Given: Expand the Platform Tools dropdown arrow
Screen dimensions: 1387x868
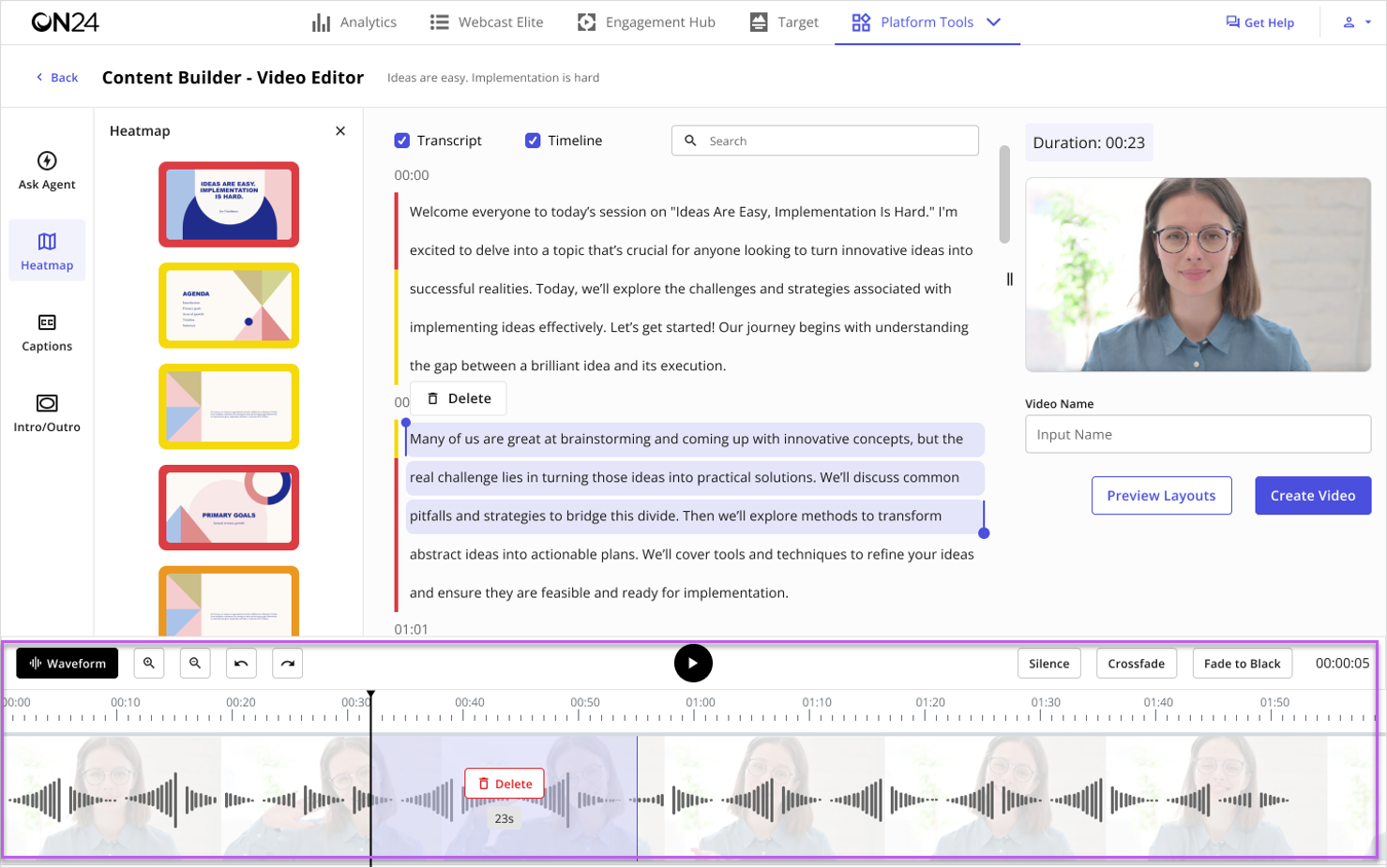Looking at the screenshot, I should [994, 22].
